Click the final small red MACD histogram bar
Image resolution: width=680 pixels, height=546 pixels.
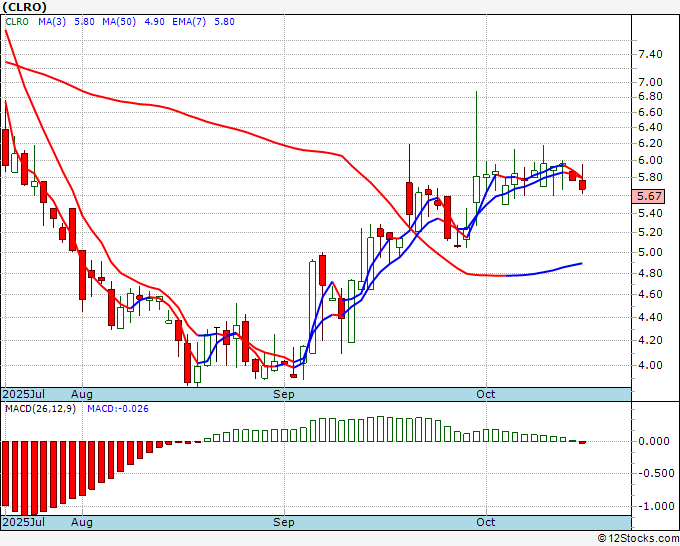(x=582, y=442)
